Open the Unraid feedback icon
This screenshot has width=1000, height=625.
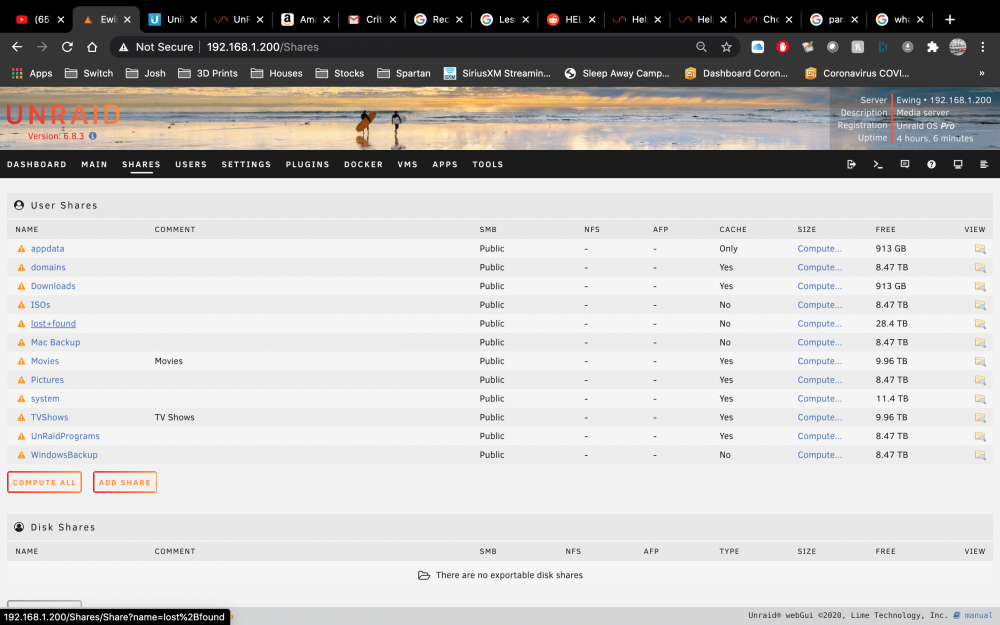904,165
